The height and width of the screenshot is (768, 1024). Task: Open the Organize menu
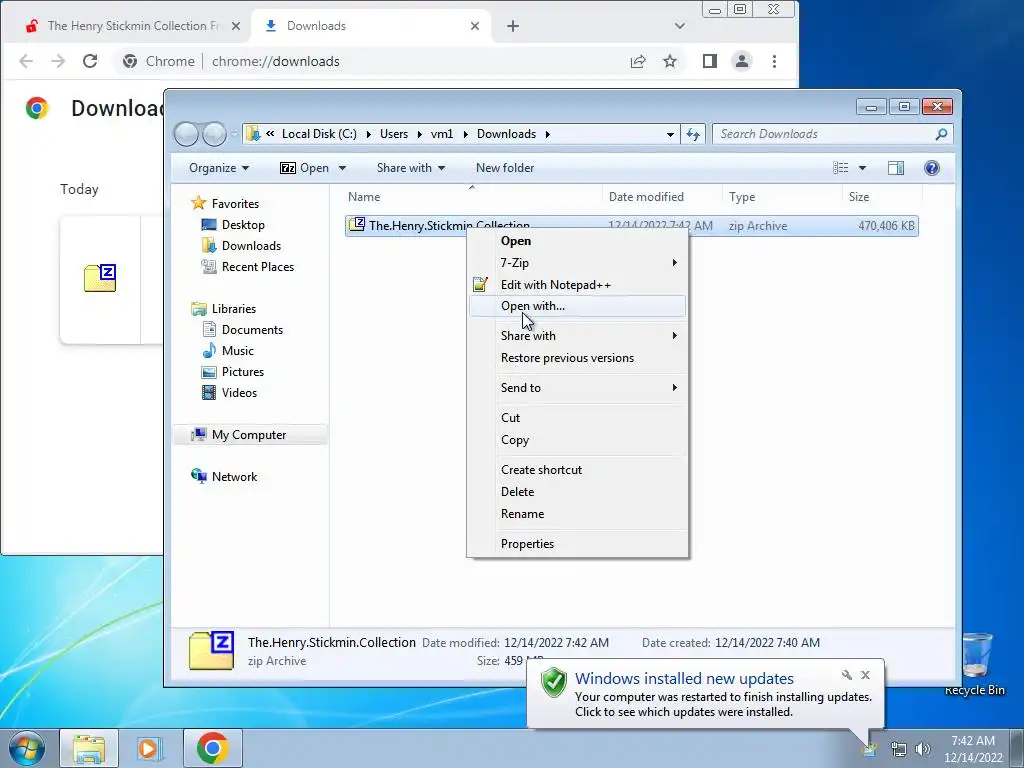point(219,168)
